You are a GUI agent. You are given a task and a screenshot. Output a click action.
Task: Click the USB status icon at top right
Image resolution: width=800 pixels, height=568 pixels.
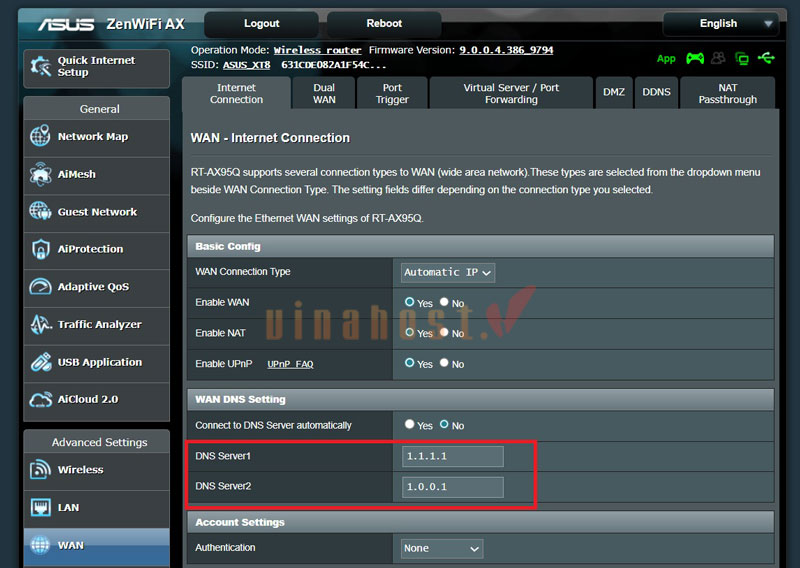[x=766, y=59]
